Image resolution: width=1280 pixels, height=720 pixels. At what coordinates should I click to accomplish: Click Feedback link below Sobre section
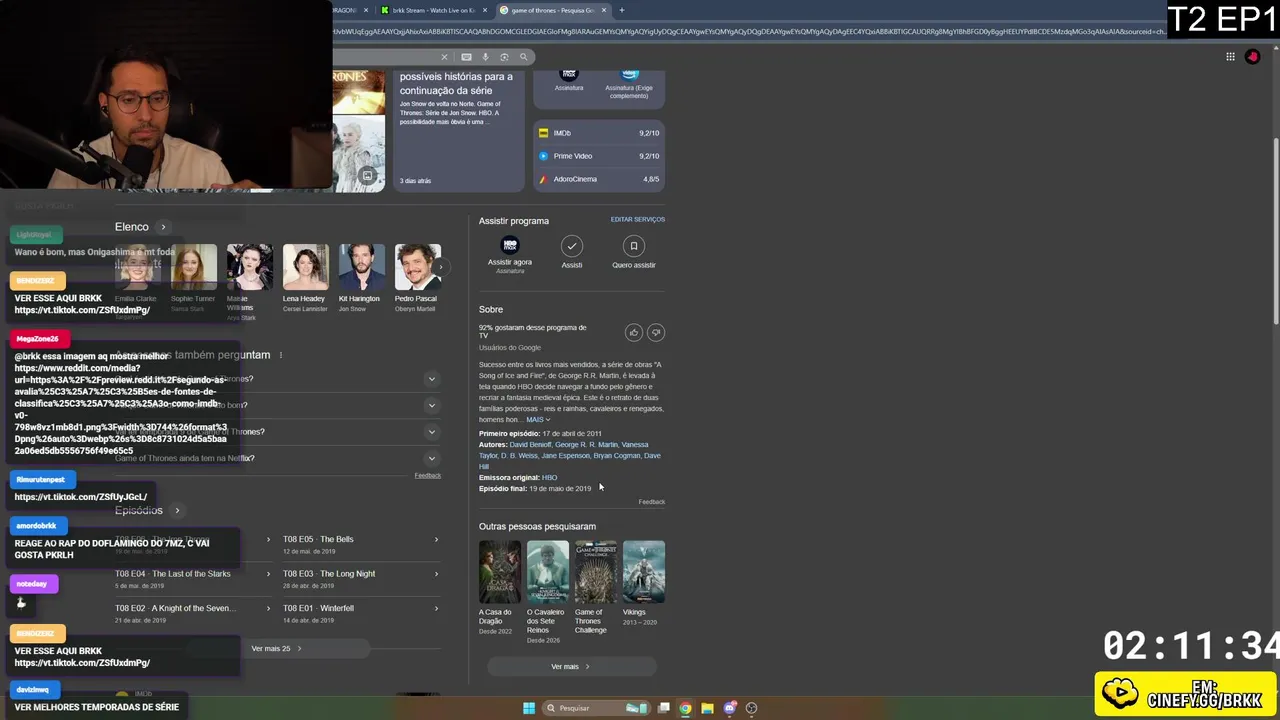pyautogui.click(x=652, y=502)
